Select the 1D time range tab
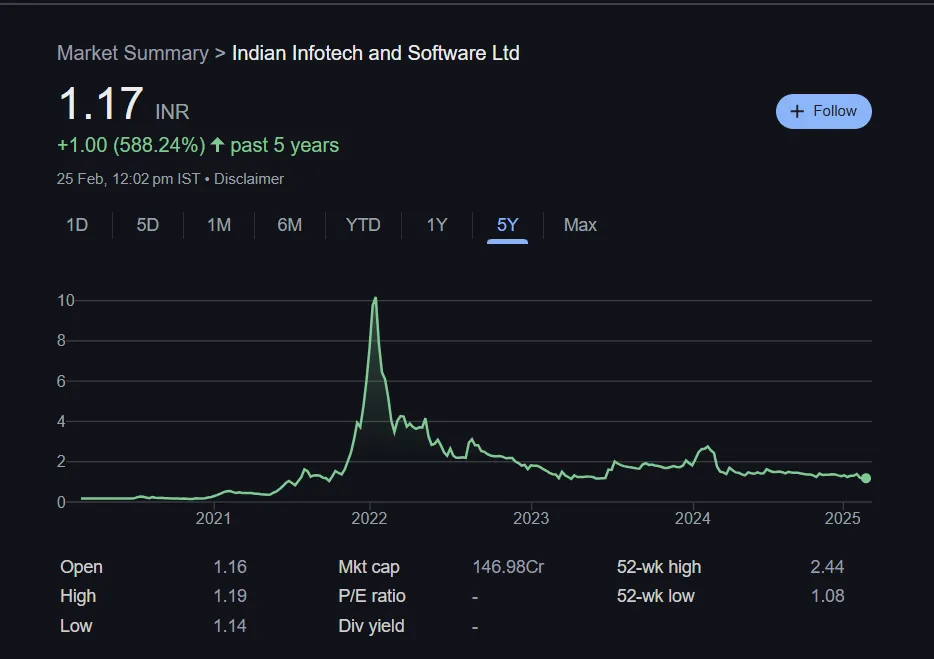Image resolution: width=934 pixels, height=659 pixels. click(77, 225)
